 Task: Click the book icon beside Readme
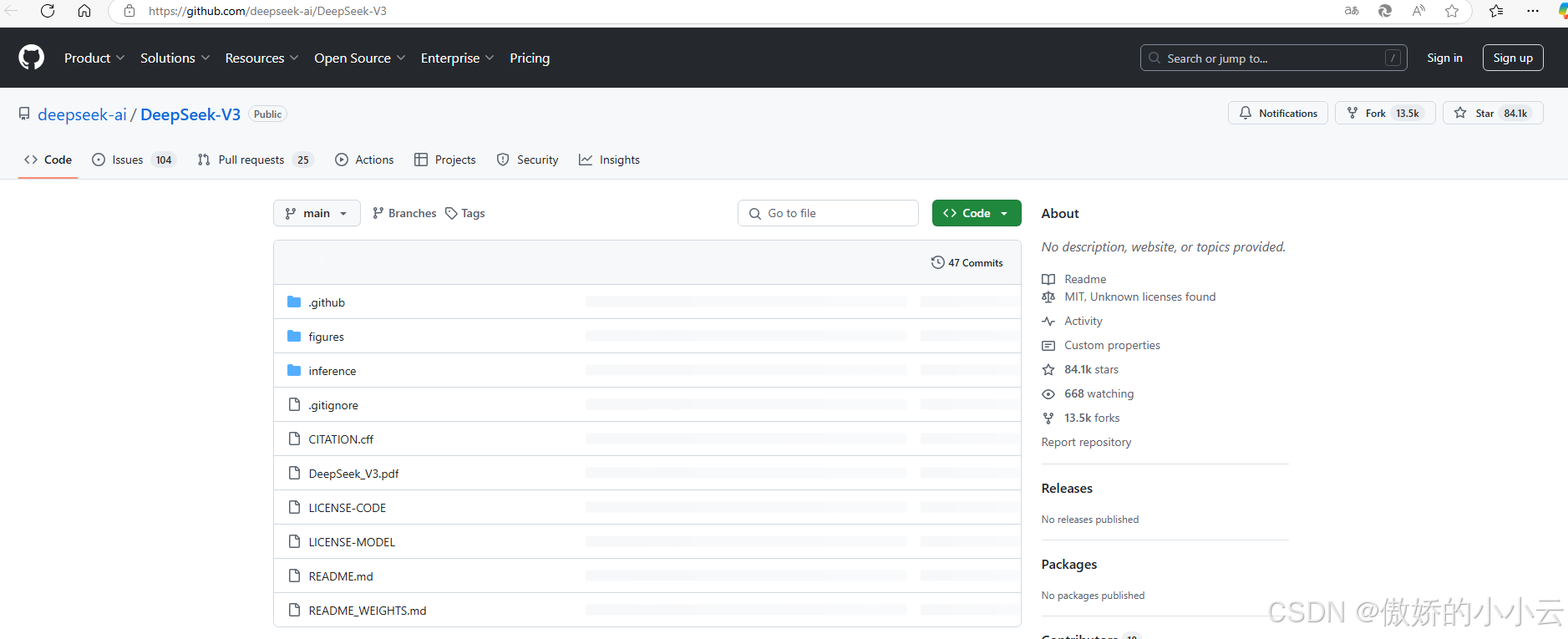1048,279
